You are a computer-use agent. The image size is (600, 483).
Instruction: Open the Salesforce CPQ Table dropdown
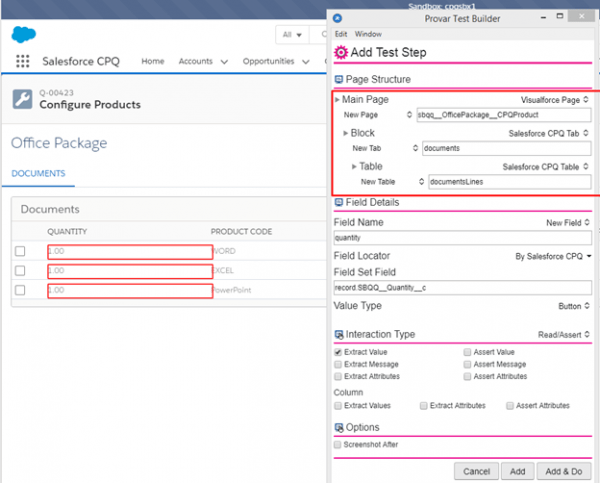[x=546, y=167]
